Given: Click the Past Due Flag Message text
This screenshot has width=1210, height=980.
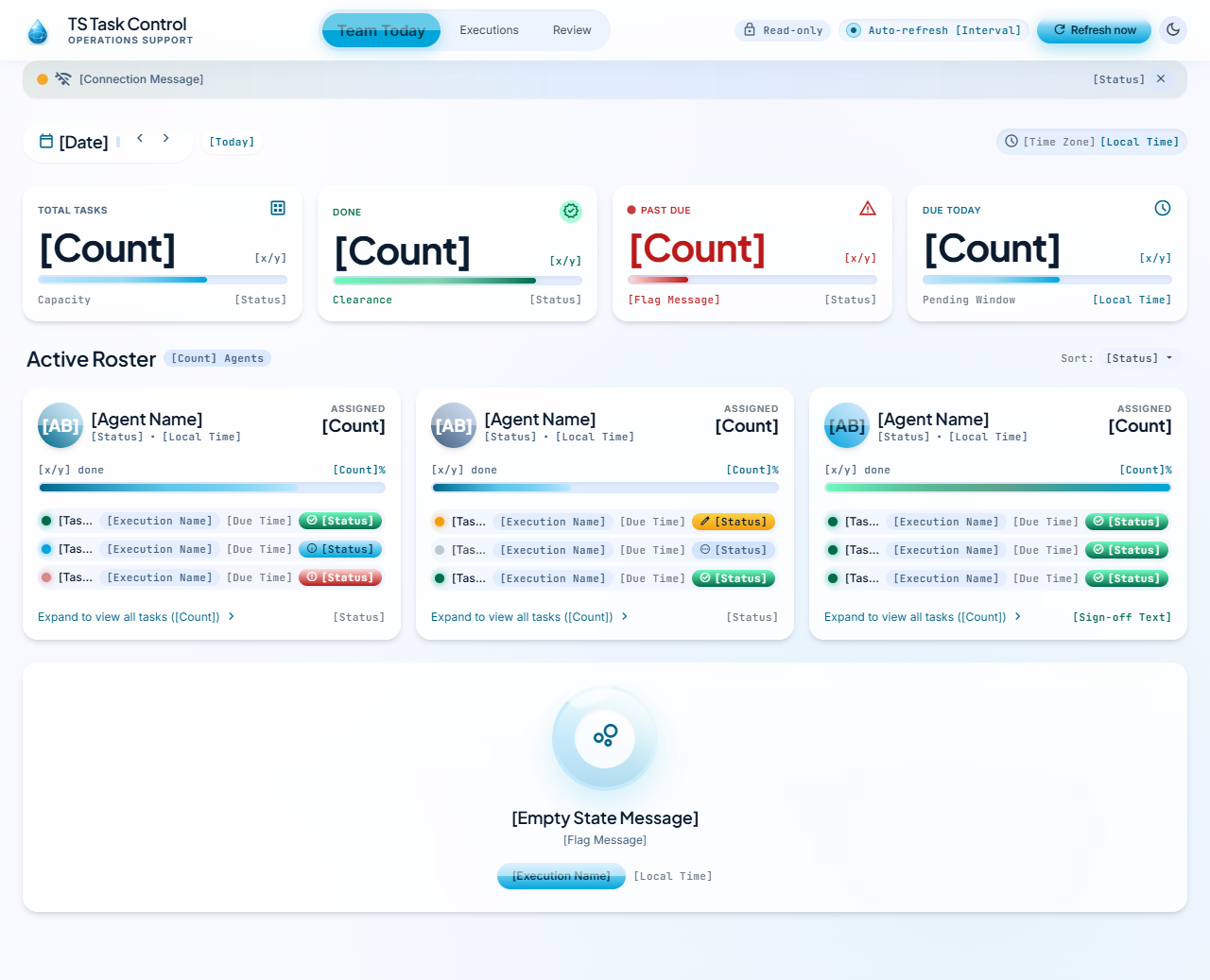Looking at the screenshot, I should (x=674, y=300).
